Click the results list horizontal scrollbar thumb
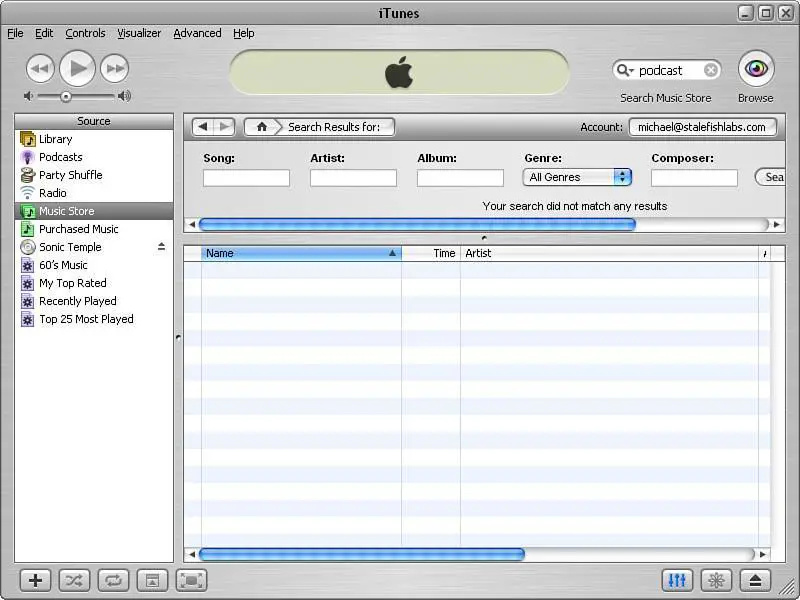The image size is (800, 600). pyautogui.click(x=362, y=554)
